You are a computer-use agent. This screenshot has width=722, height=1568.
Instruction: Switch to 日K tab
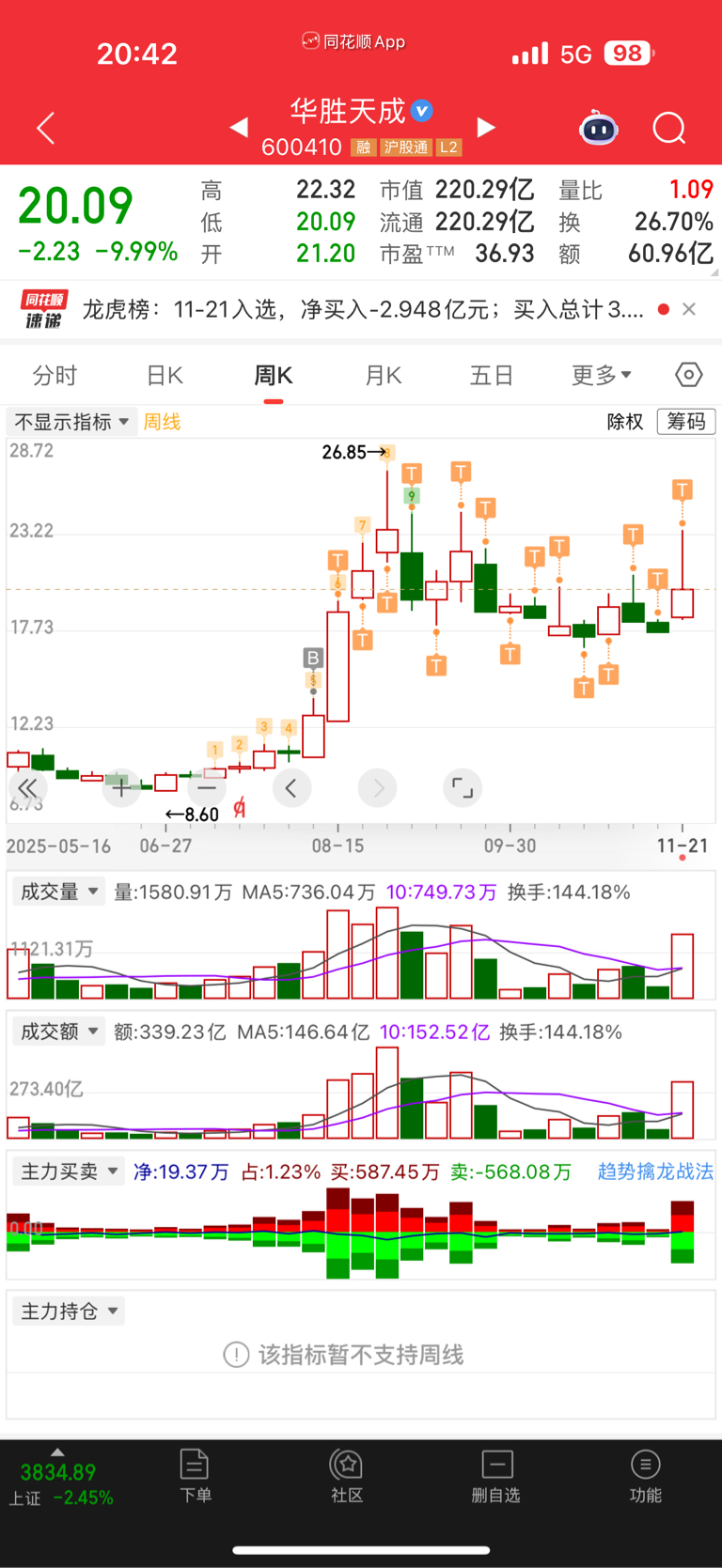pos(165,376)
